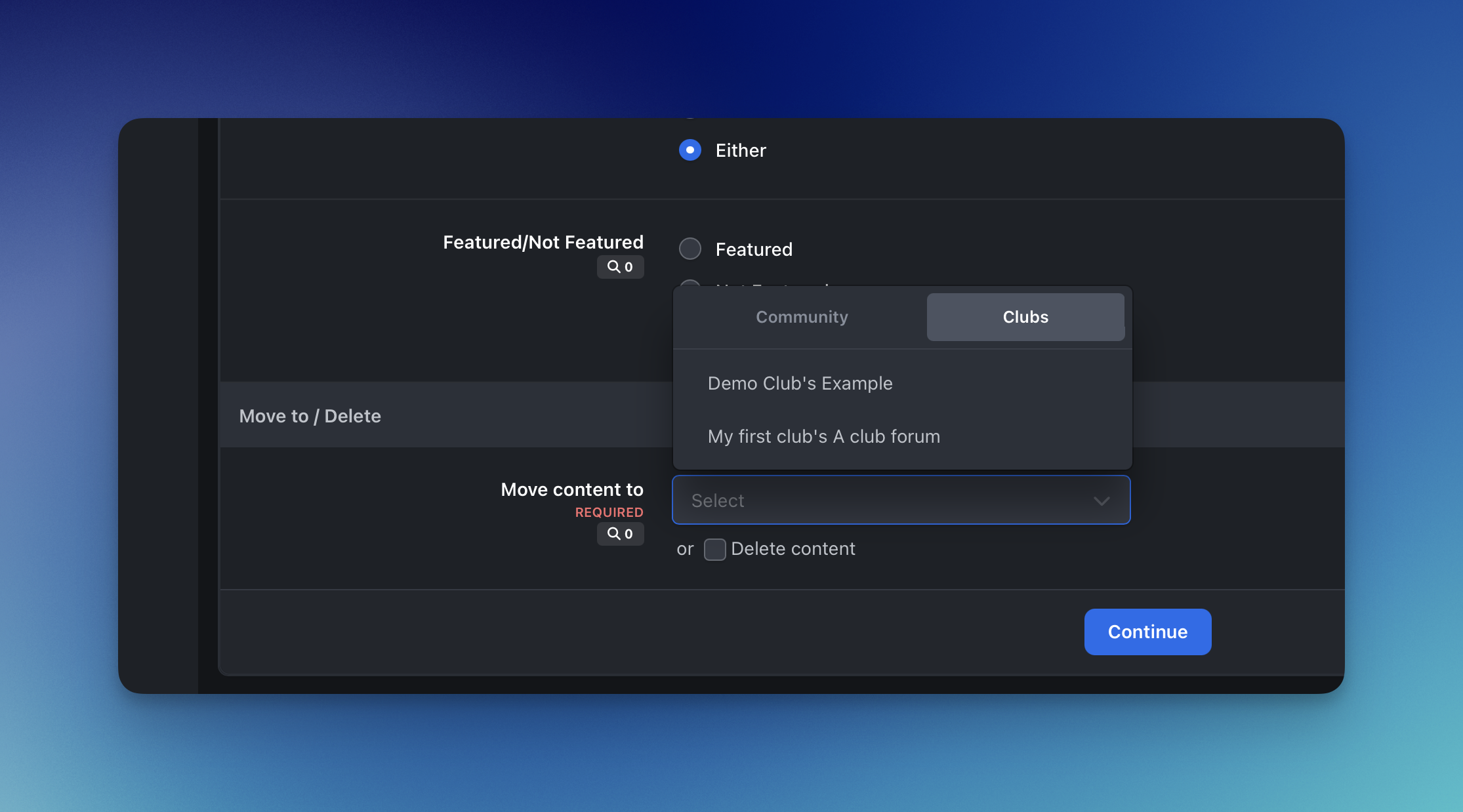Tick the Delete content checkbox
This screenshot has height=812, width=1463.
[x=714, y=550]
